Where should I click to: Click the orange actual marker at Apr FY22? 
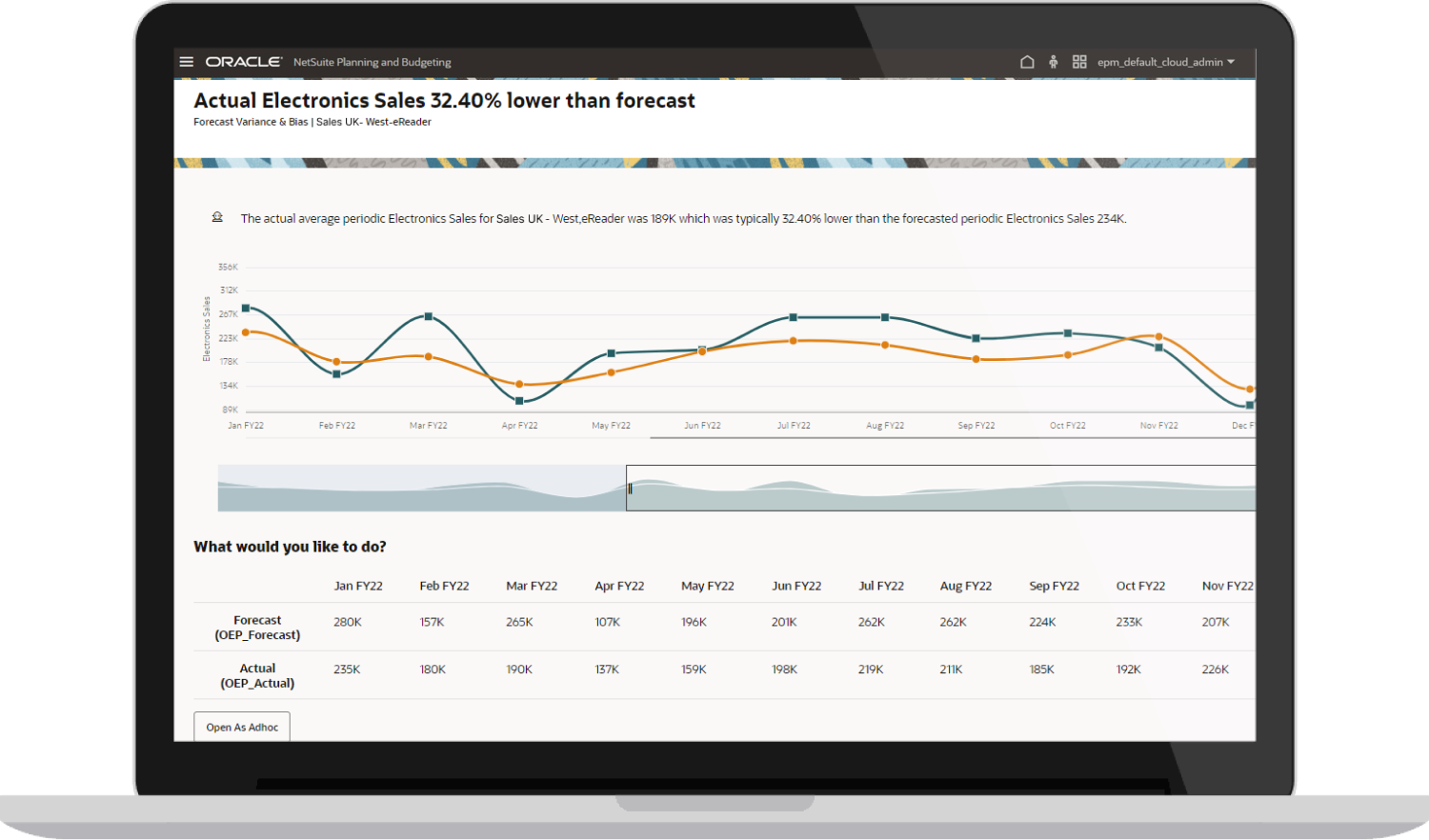[519, 385]
